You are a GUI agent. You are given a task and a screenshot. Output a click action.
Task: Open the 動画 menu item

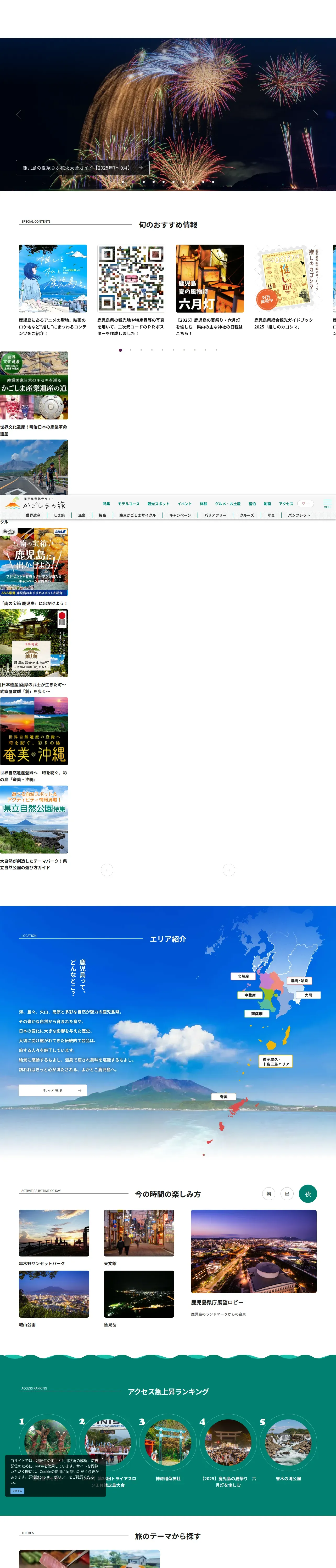[x=268, y=504]
